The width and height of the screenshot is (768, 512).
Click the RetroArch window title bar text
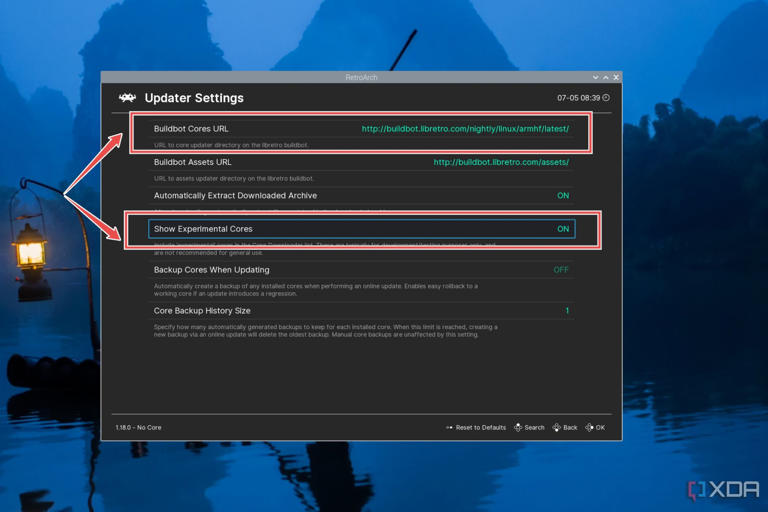(361, 77)
